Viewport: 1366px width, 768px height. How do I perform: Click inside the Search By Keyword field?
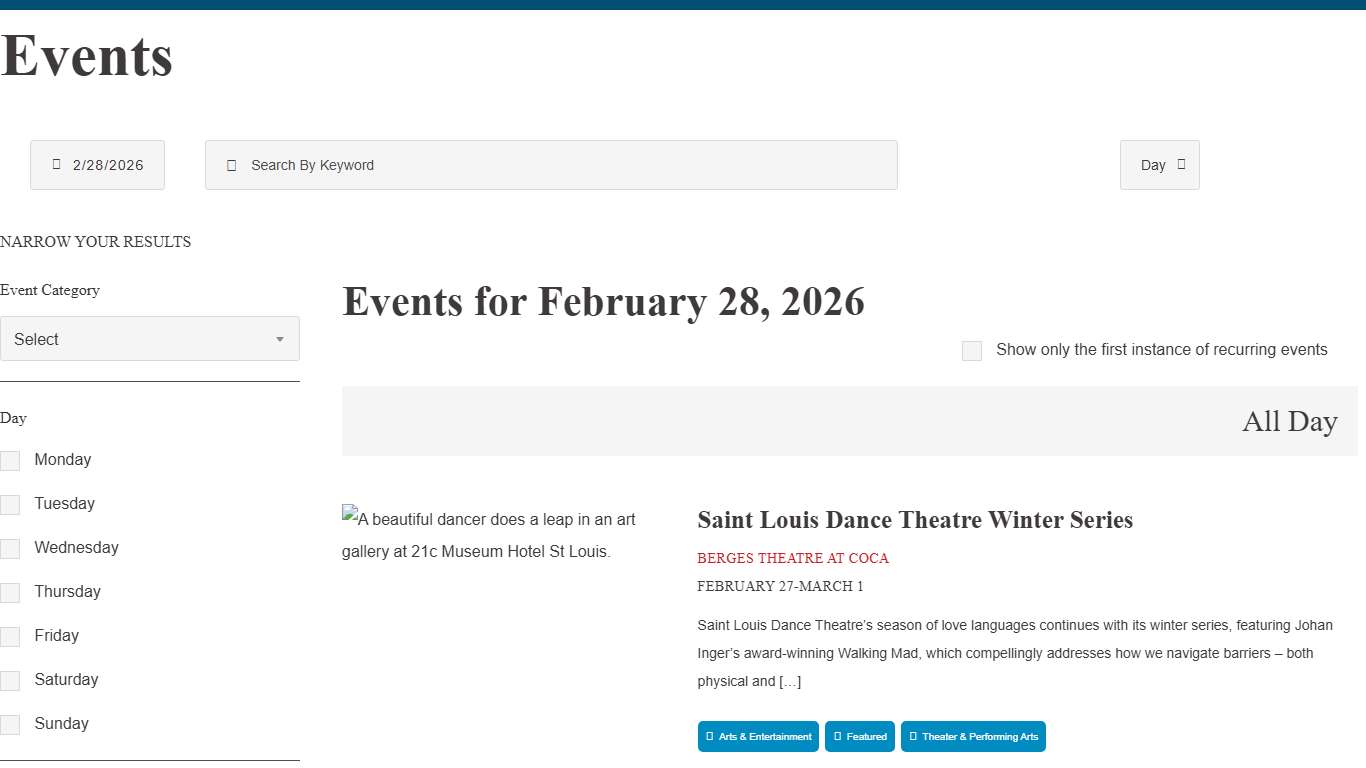(550, 164)
